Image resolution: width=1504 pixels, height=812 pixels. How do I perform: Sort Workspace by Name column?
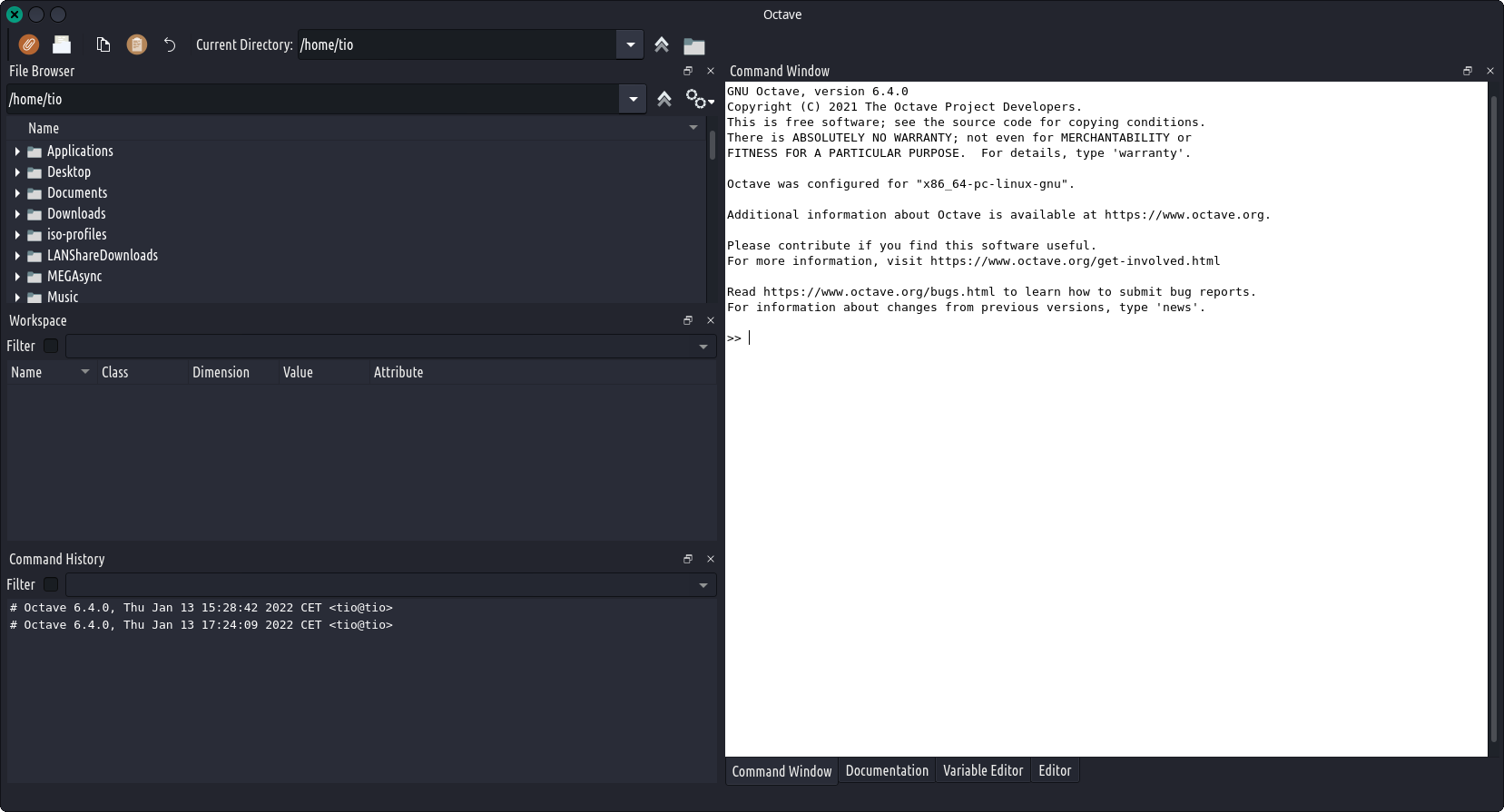52,372
